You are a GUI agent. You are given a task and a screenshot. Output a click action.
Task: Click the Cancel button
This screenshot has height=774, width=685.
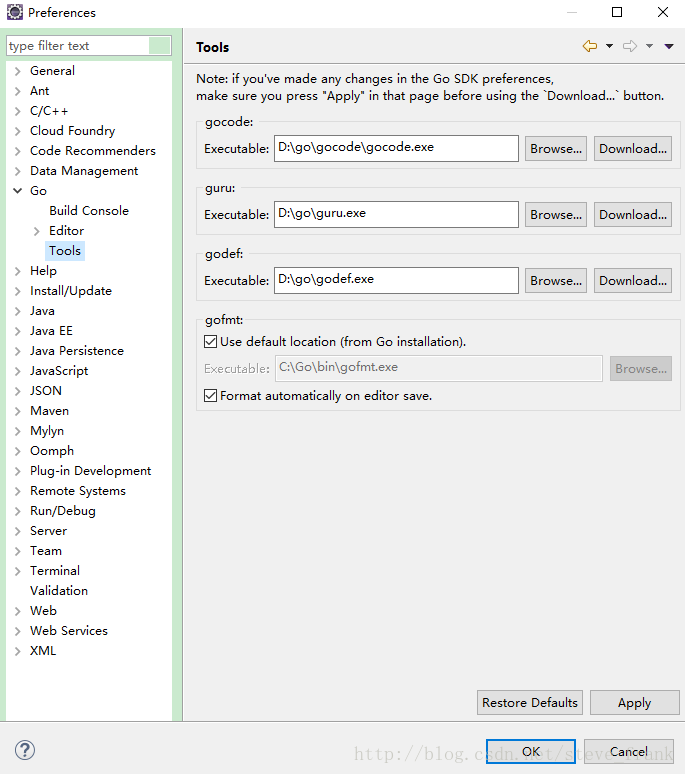(629, 751)
